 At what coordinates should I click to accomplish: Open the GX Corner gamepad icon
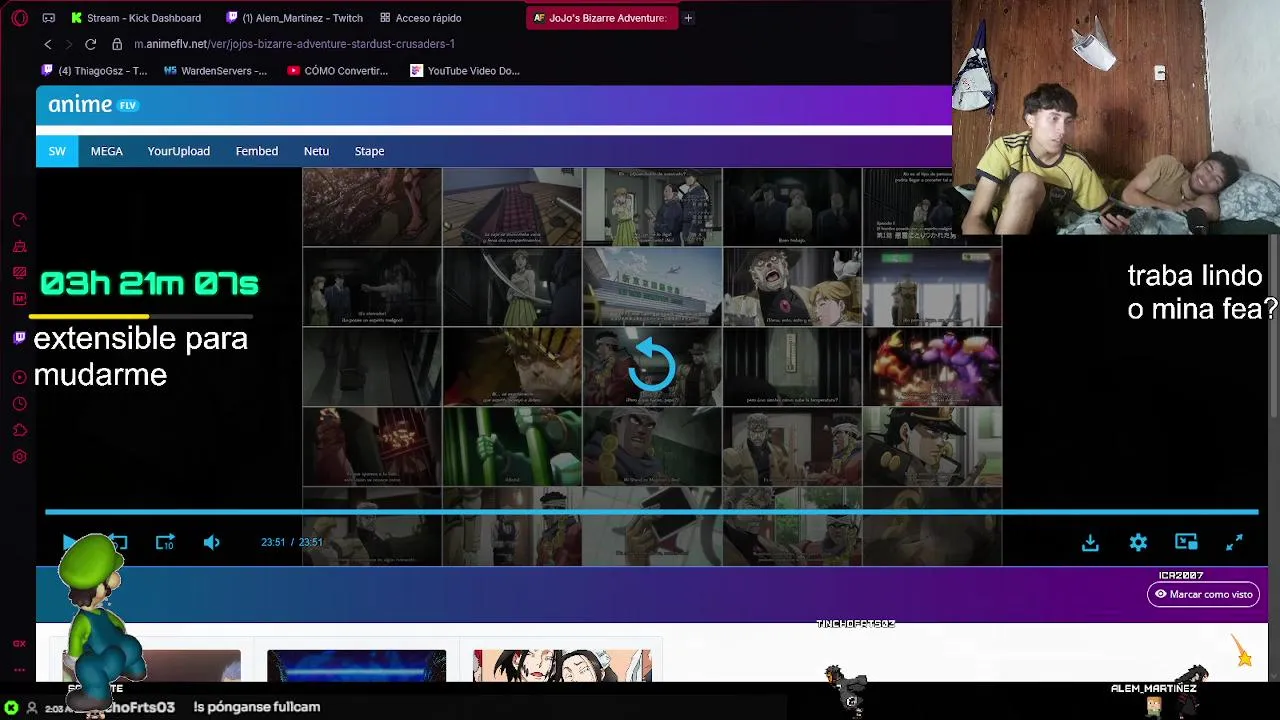49,18
